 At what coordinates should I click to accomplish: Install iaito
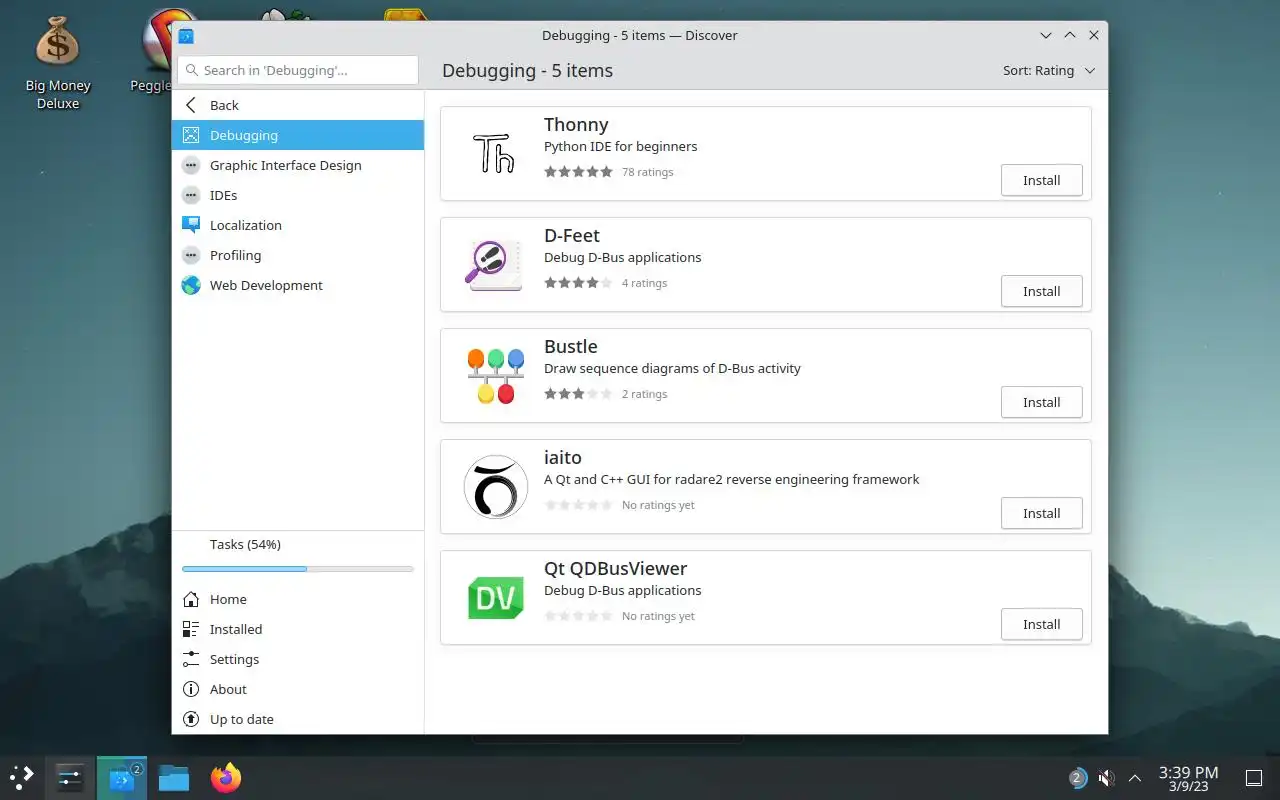point(1041,513)
